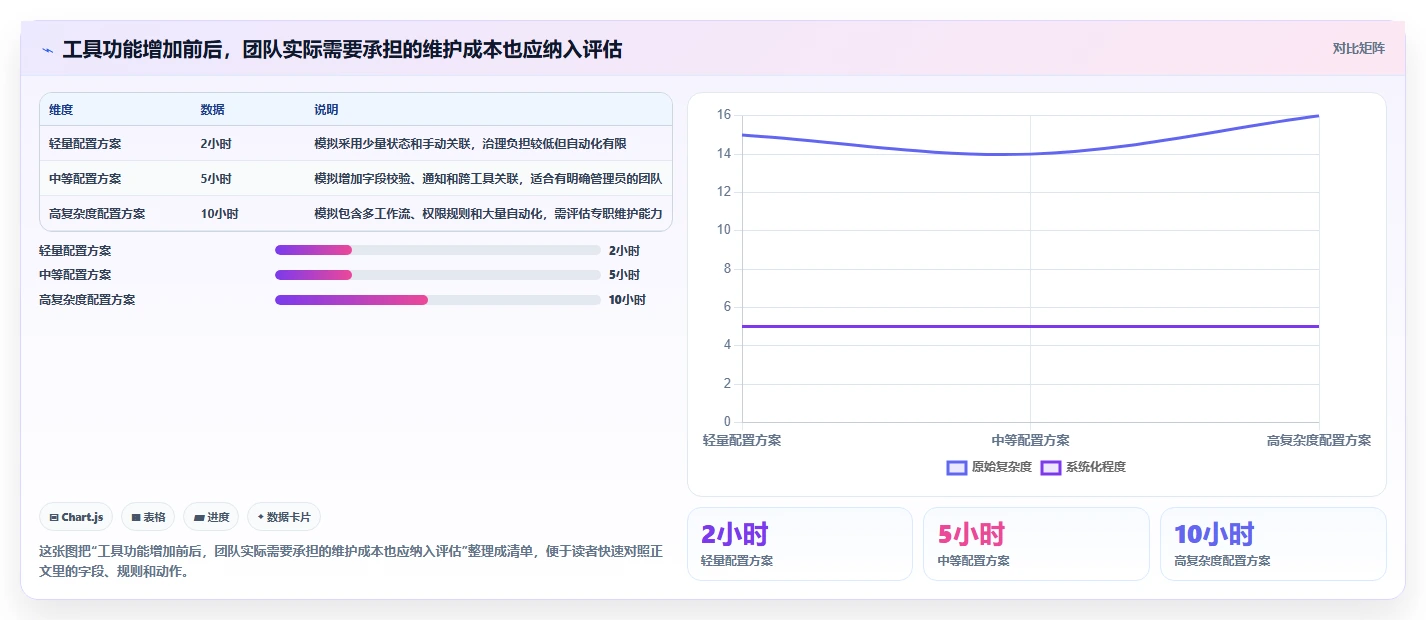Click the 轻量配置方案 x-axis label
Screen dimensions: 1426x620
click(742, 440)
